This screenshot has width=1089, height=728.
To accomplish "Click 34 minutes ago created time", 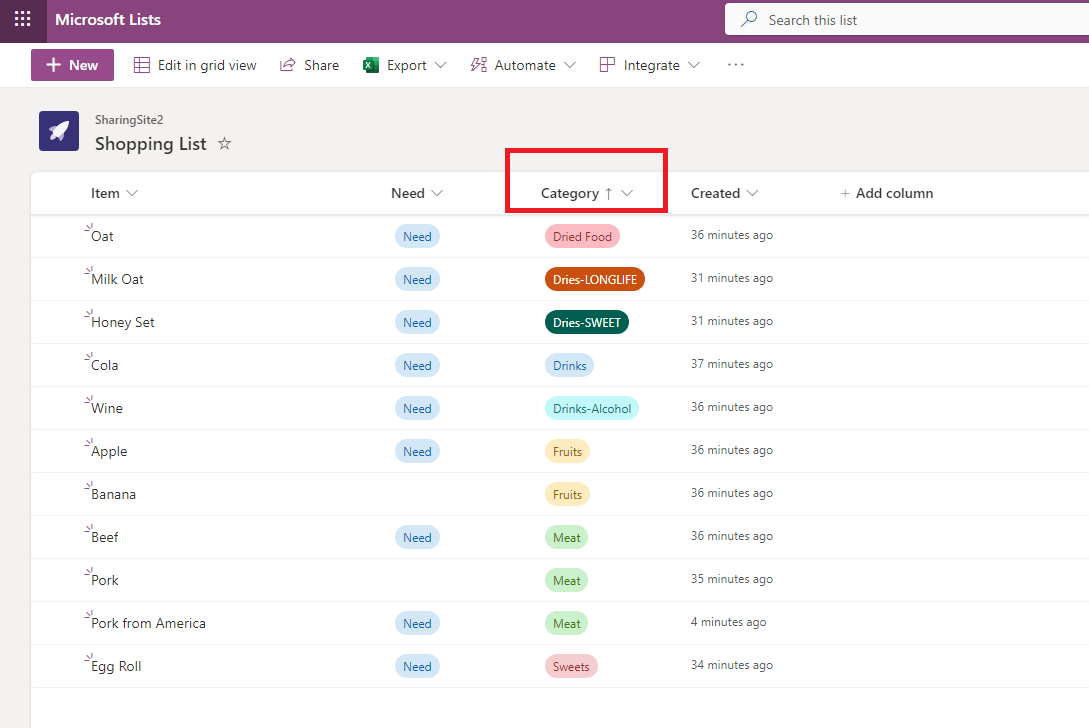I will [732, 665].
